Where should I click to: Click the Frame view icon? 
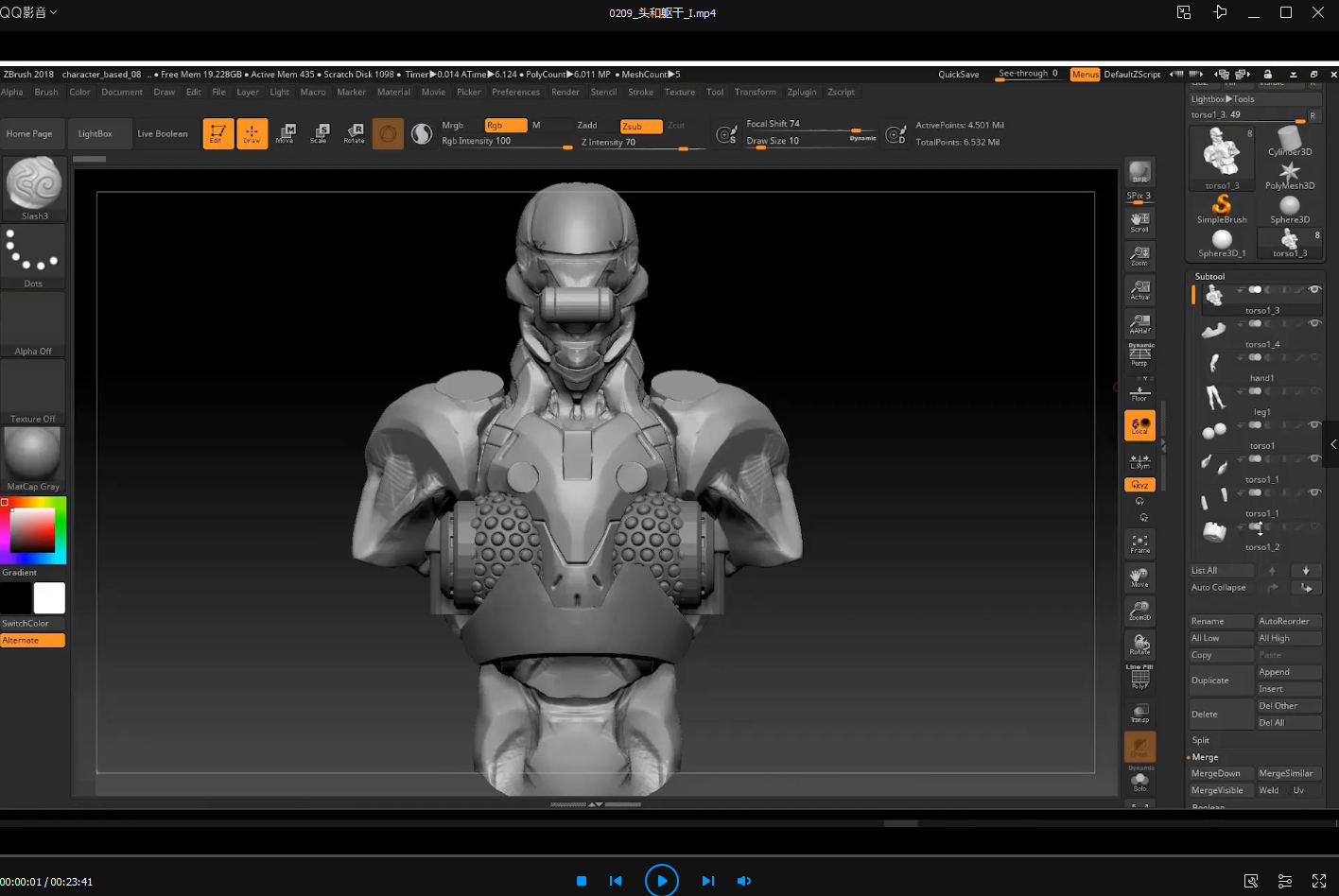pyautogui.click(x=1139, y=543)
